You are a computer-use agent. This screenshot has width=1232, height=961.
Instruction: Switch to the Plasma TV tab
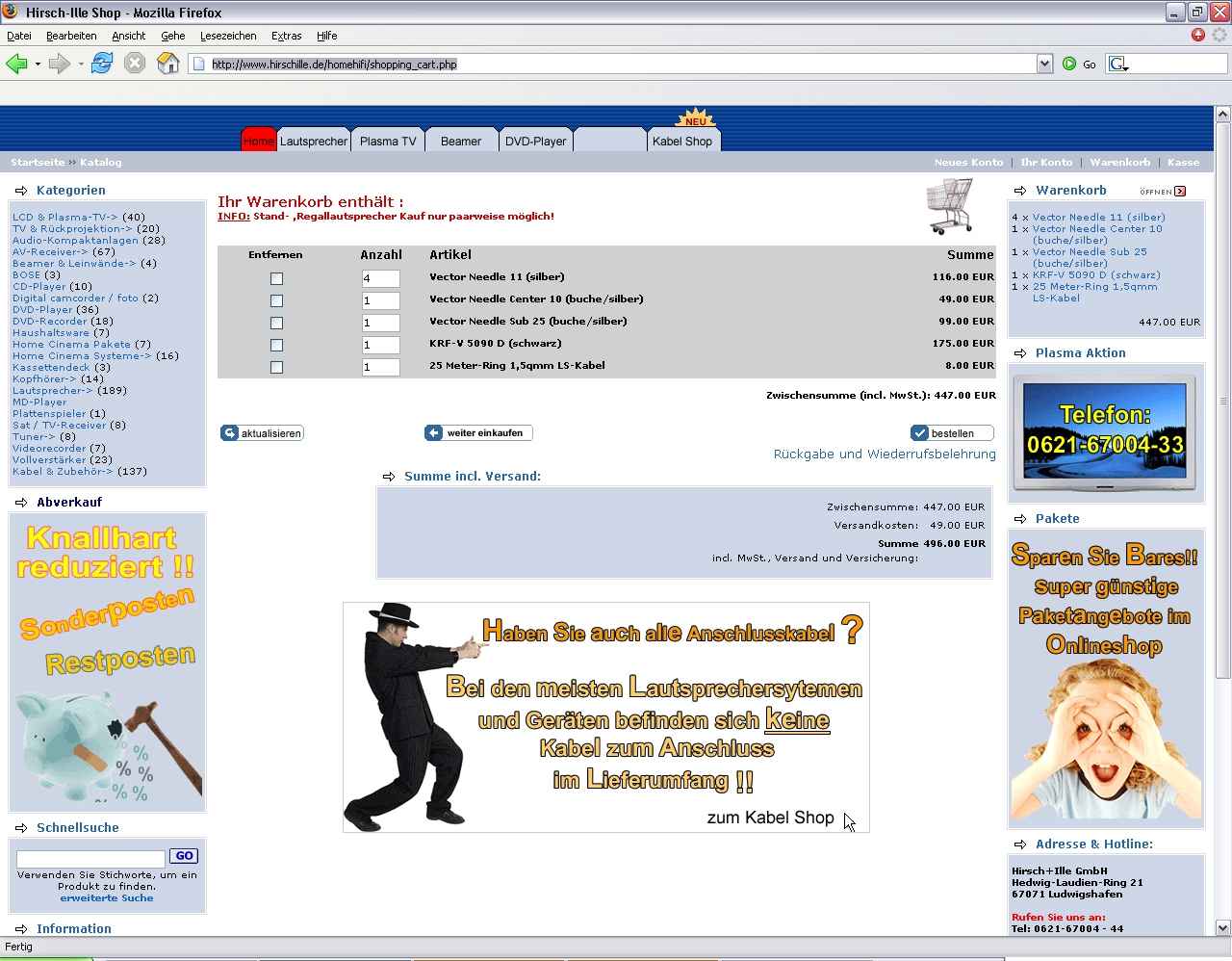tap(388, 141)
